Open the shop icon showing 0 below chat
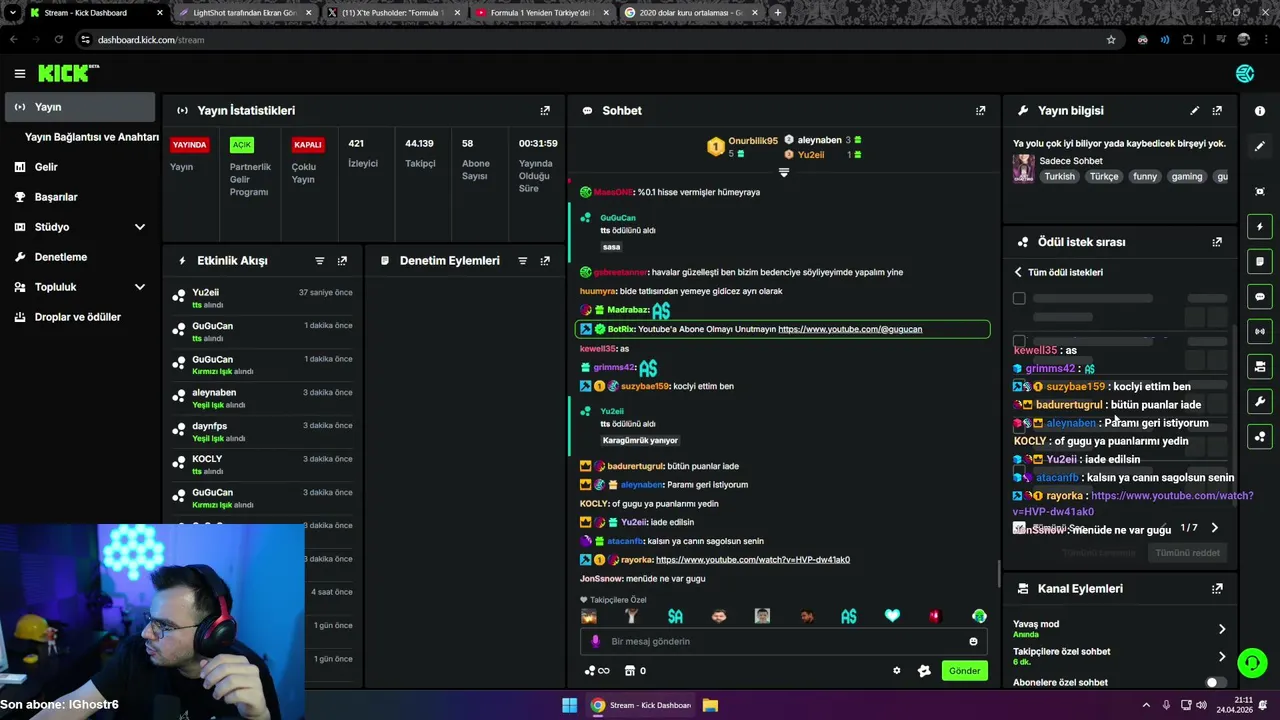Viewport: 1280px width, 720px height. [635, 671]
